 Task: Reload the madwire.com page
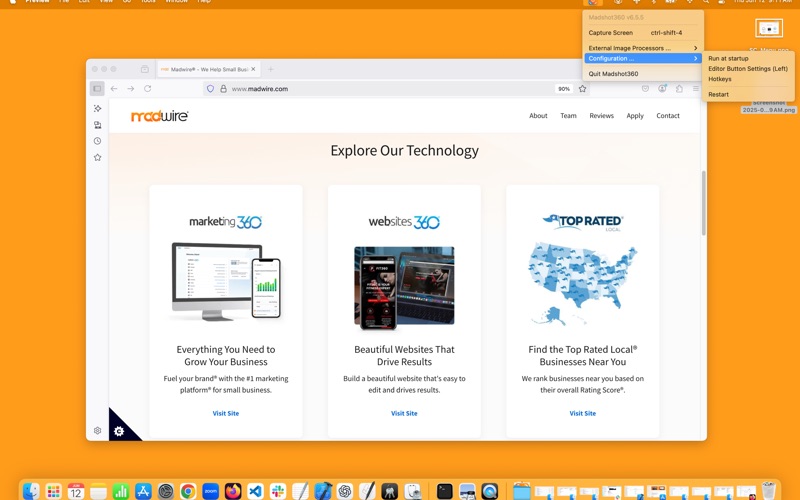(x=147, y=88)
